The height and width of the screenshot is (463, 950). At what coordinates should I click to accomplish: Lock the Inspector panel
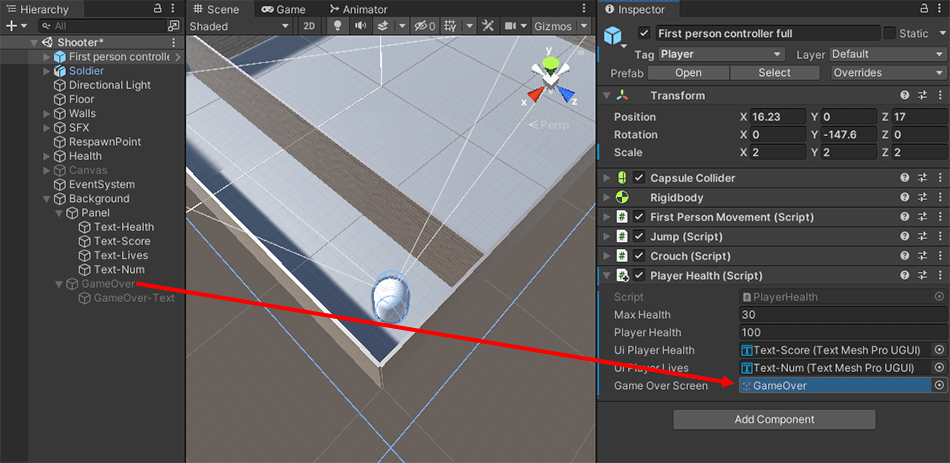(917, 9)
